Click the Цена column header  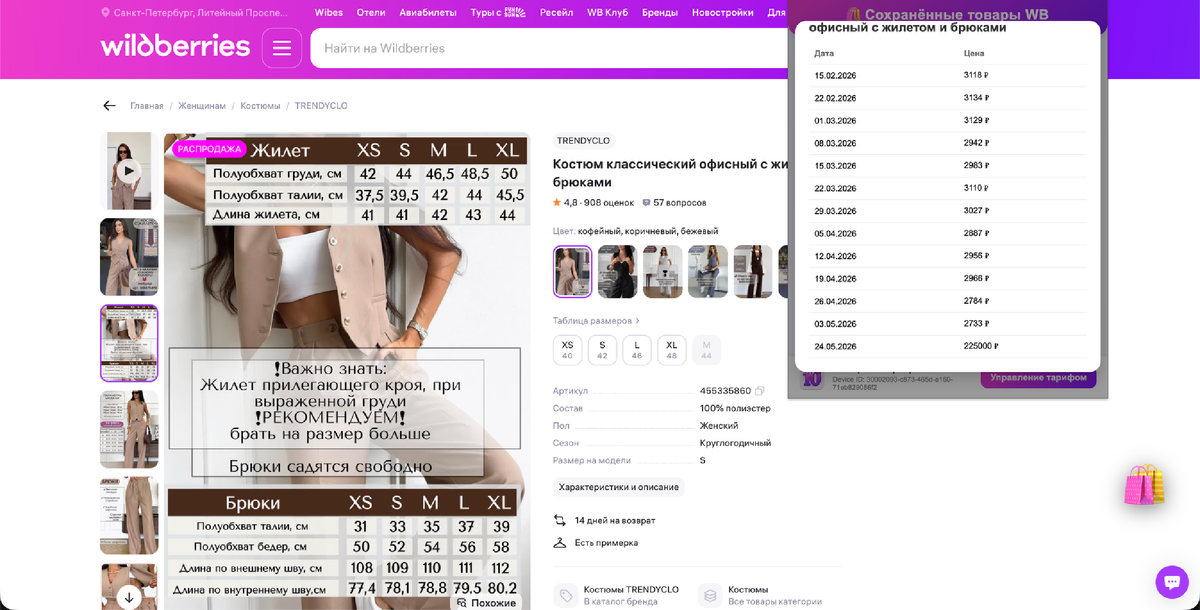[974, 53]
